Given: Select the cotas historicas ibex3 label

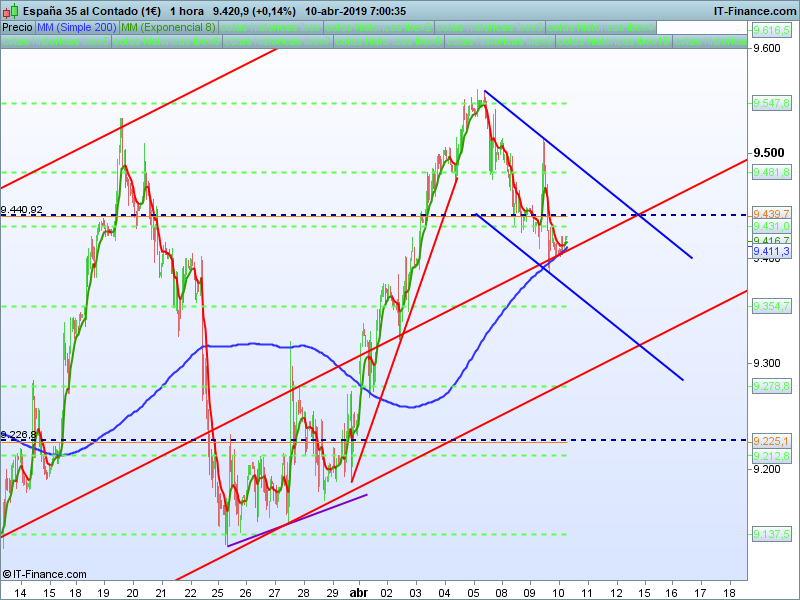Looking at the screenshot, I should point(490,28).
